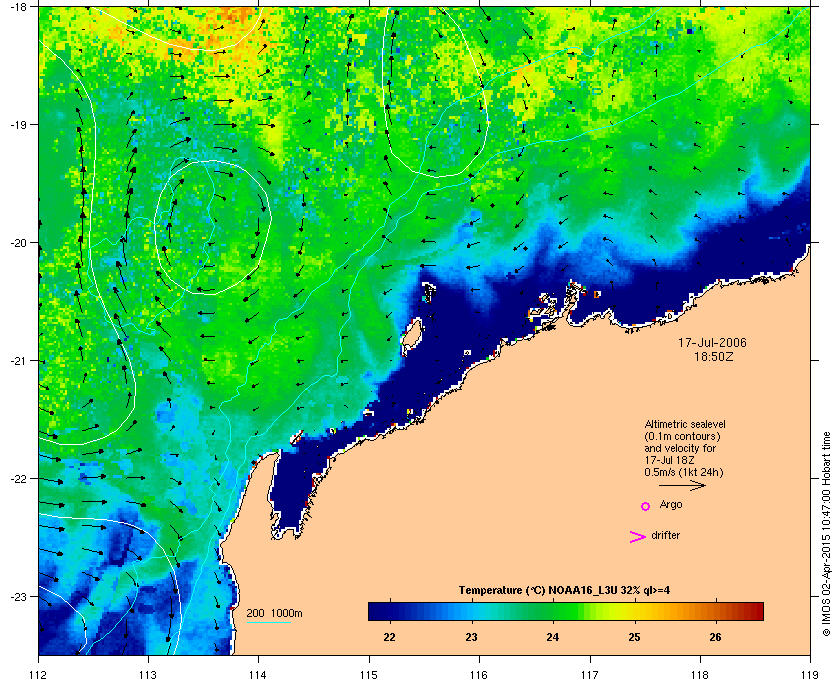The image size is (840, 680).
Task: Click the latitude axis label '-19'
Action: point(17,124)
